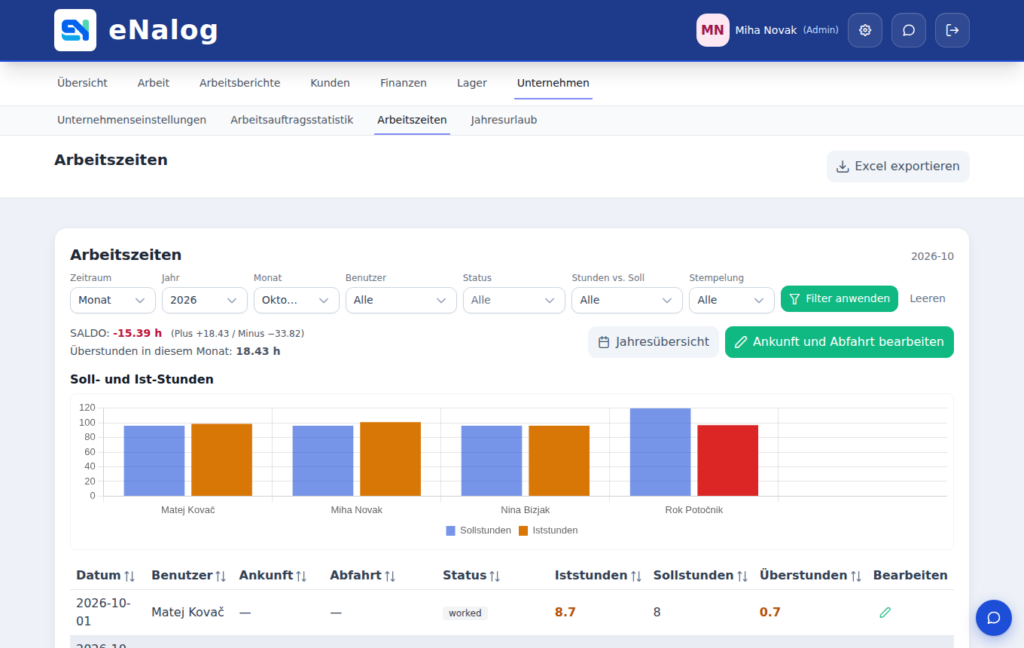Edit Matej Kovač row with pencil icon
Screen dimensions: 1024x648
[x=885, y=612]
